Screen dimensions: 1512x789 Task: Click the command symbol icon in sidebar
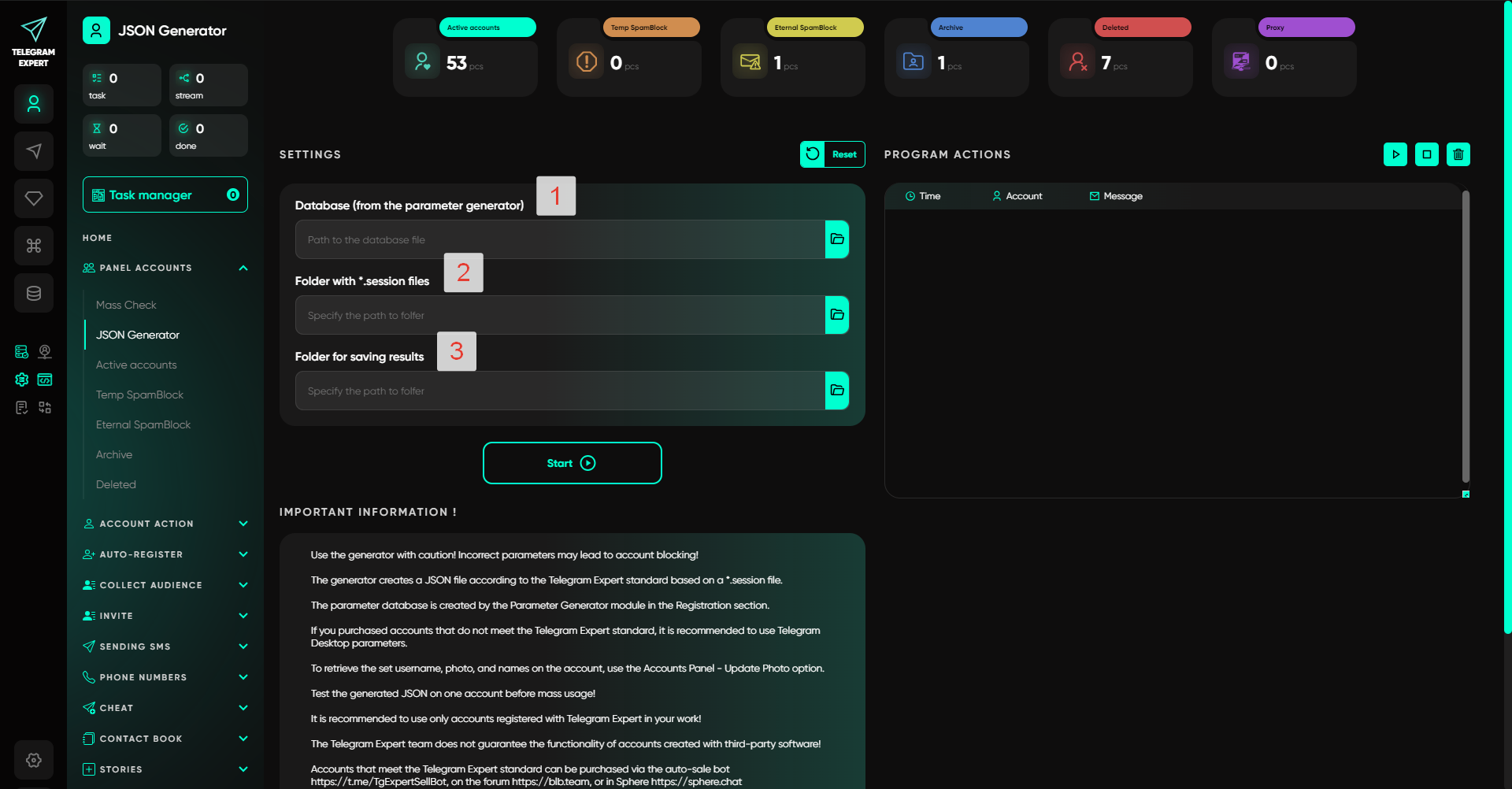tap(34, 246)
